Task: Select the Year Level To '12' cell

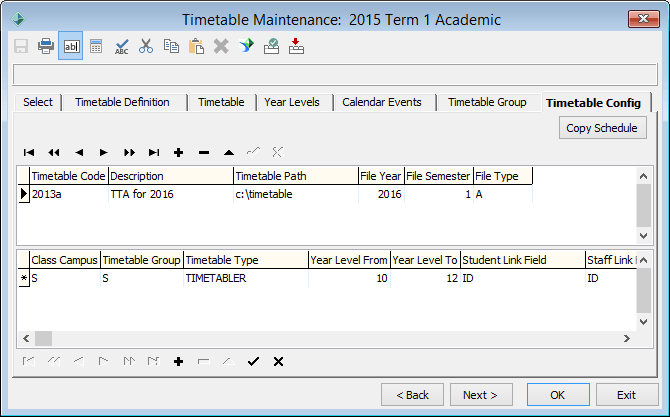Action: point(425,278)
